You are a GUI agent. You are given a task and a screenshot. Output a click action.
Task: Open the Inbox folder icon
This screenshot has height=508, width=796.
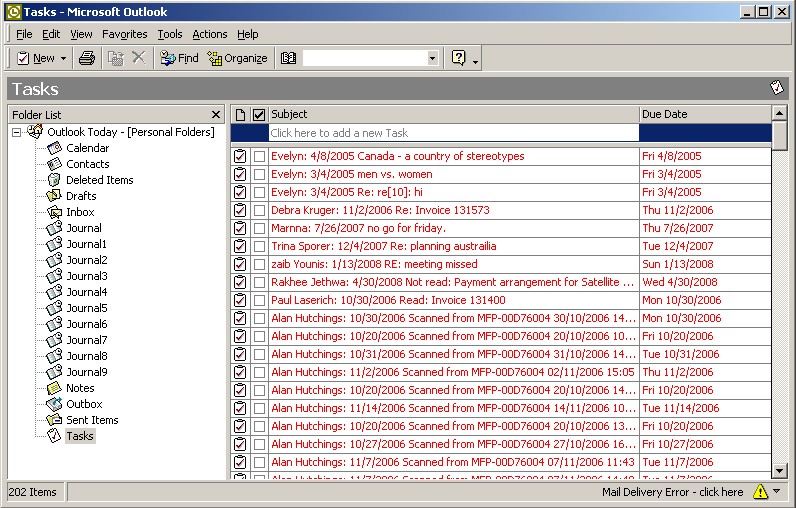54,212
